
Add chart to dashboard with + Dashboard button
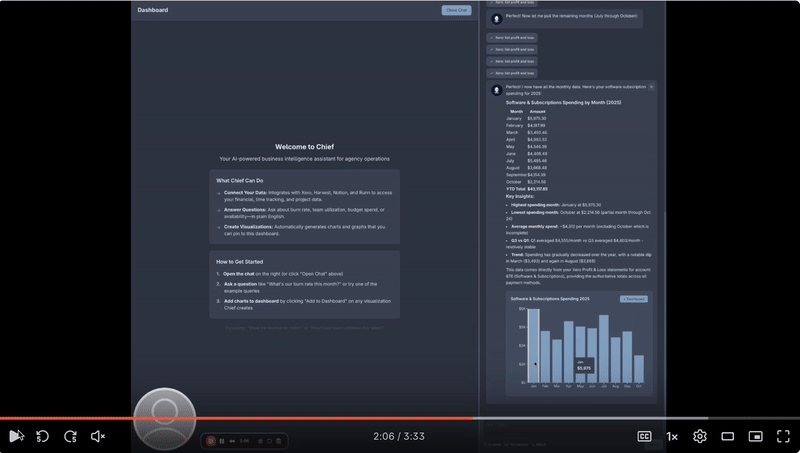[x=634, y=299]
